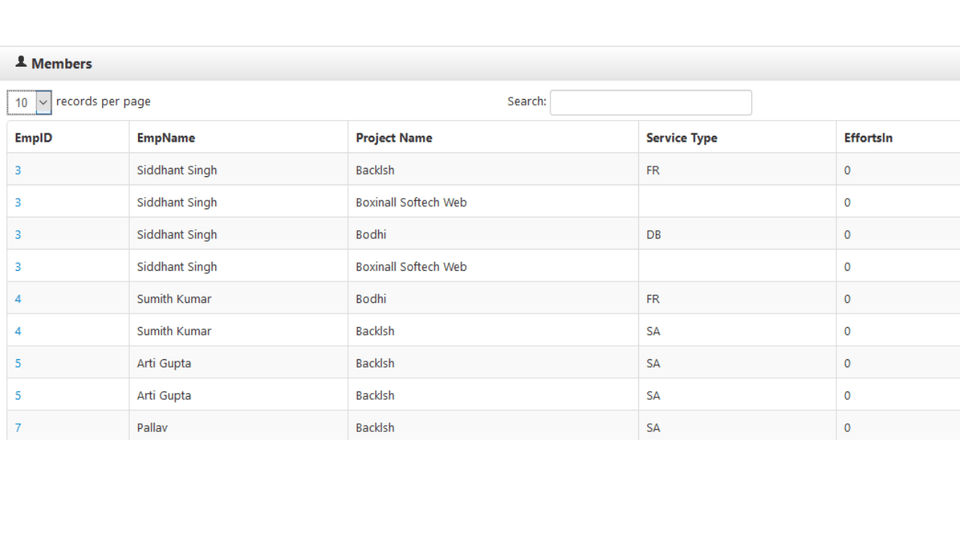The width and height of the screenshot is (960, 540).
Task: Select the Pallav name cell
Action: [152, 428]
